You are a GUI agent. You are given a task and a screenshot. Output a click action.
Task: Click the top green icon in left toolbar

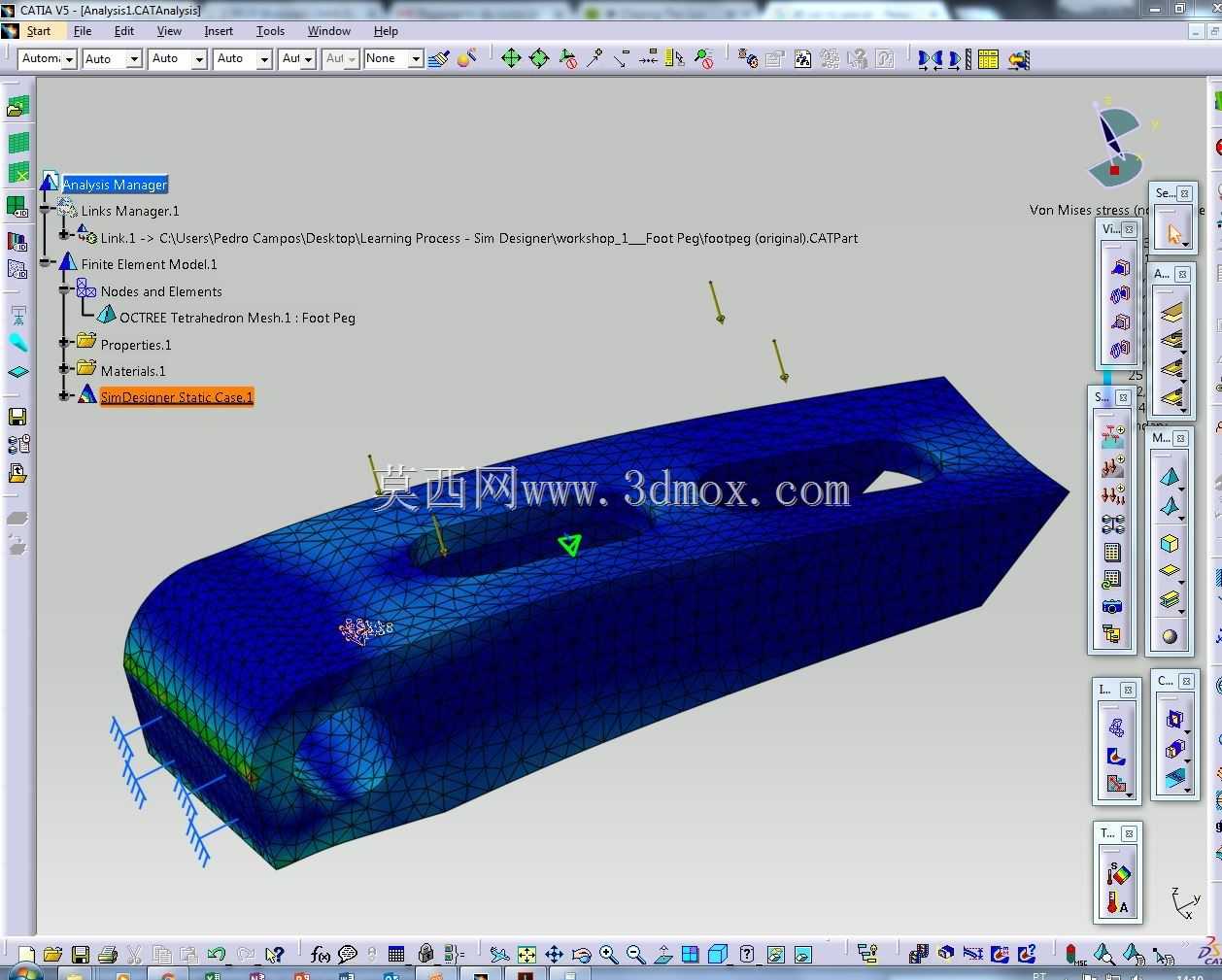pos(18,107)
